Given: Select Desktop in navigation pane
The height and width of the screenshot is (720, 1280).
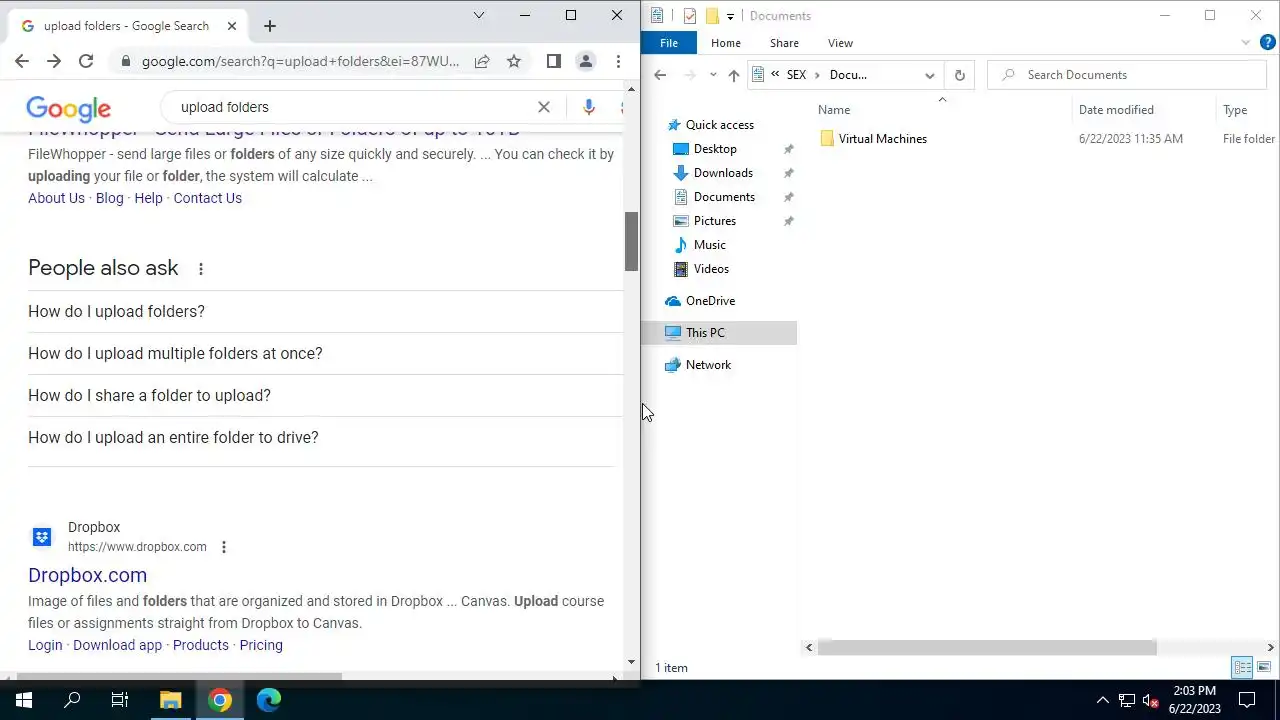Looking at the screenshot, I should (715, 149).
